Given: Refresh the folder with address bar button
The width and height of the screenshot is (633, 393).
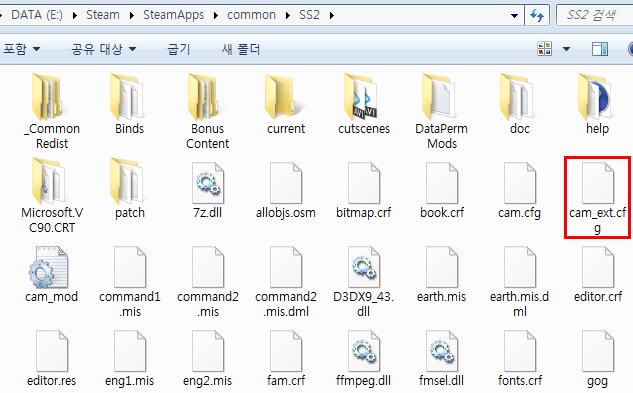Looking at the screenshot, I should (x=537, y=15).
